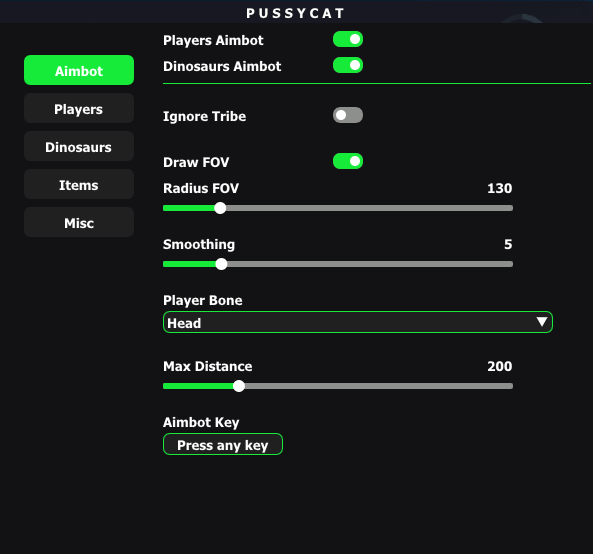Go to the Misc tab

pyautogui.click(x=79, y=222)
